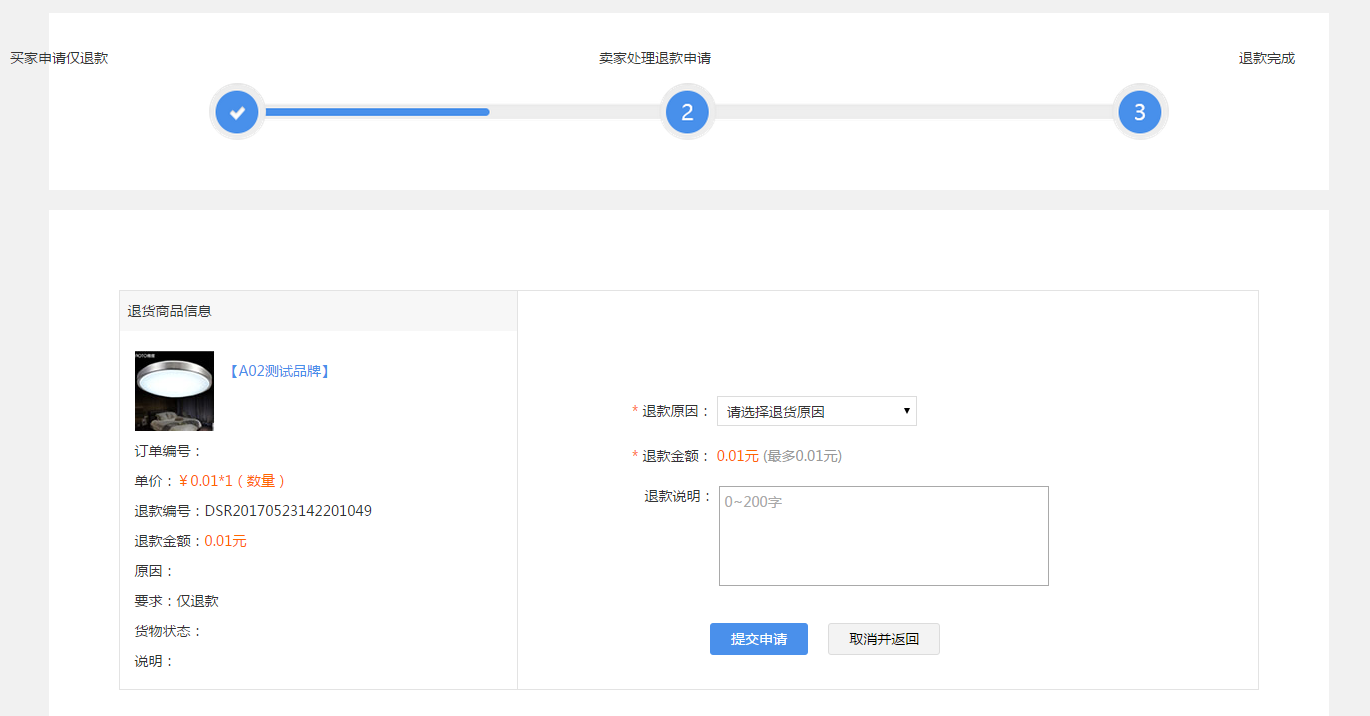Click the step 2 circle icon

687,112
